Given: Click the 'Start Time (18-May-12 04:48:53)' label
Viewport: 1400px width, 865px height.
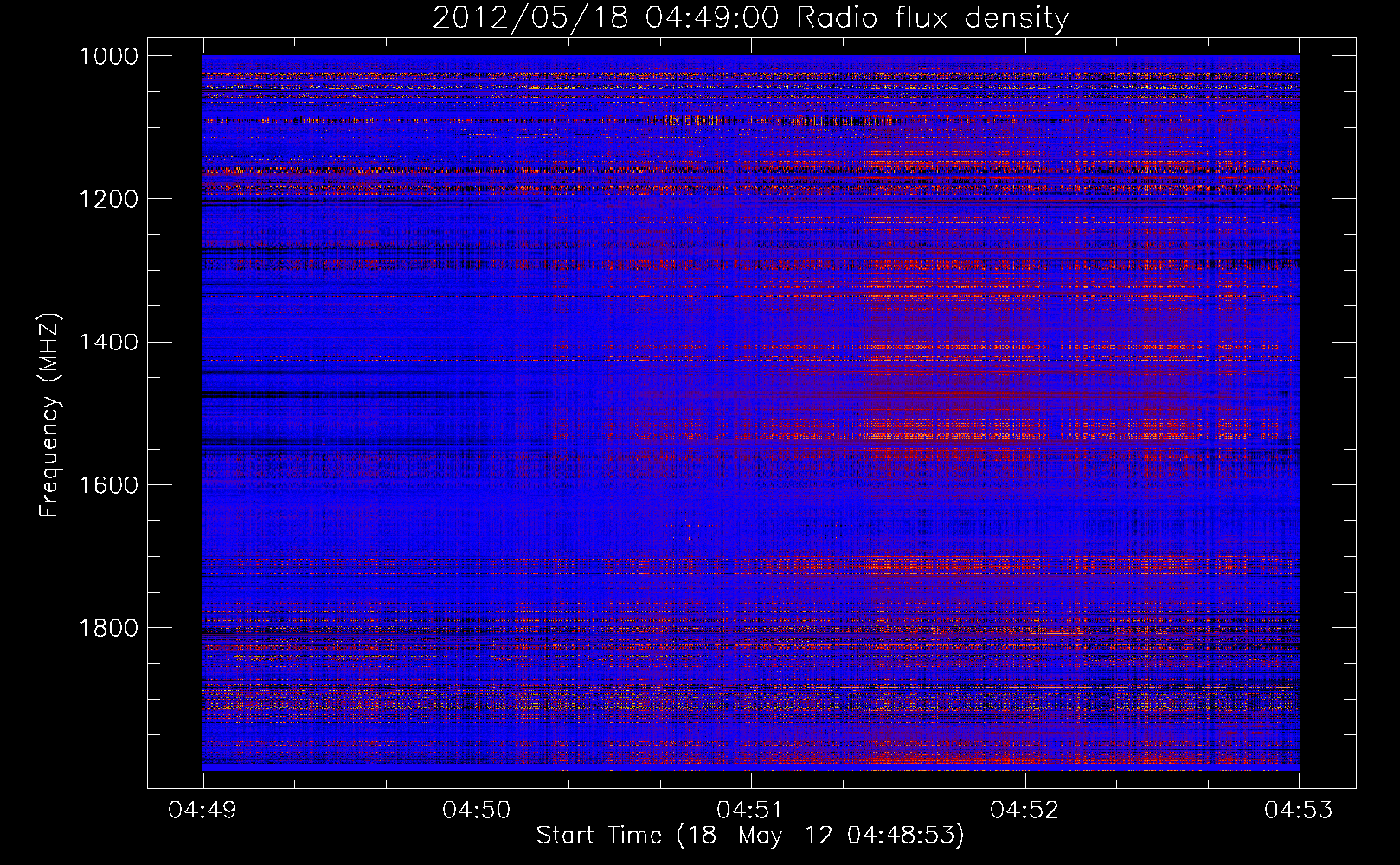Looking at the screenshot, I should pos(750,836).
